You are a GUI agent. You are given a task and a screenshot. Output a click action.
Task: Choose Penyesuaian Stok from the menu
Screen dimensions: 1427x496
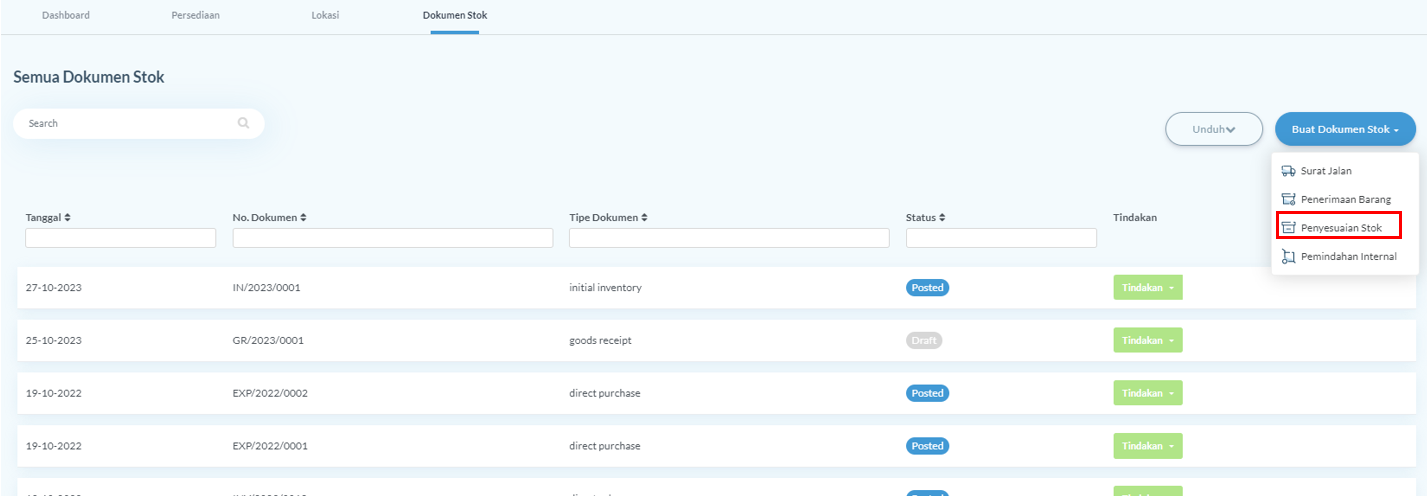1345,228
